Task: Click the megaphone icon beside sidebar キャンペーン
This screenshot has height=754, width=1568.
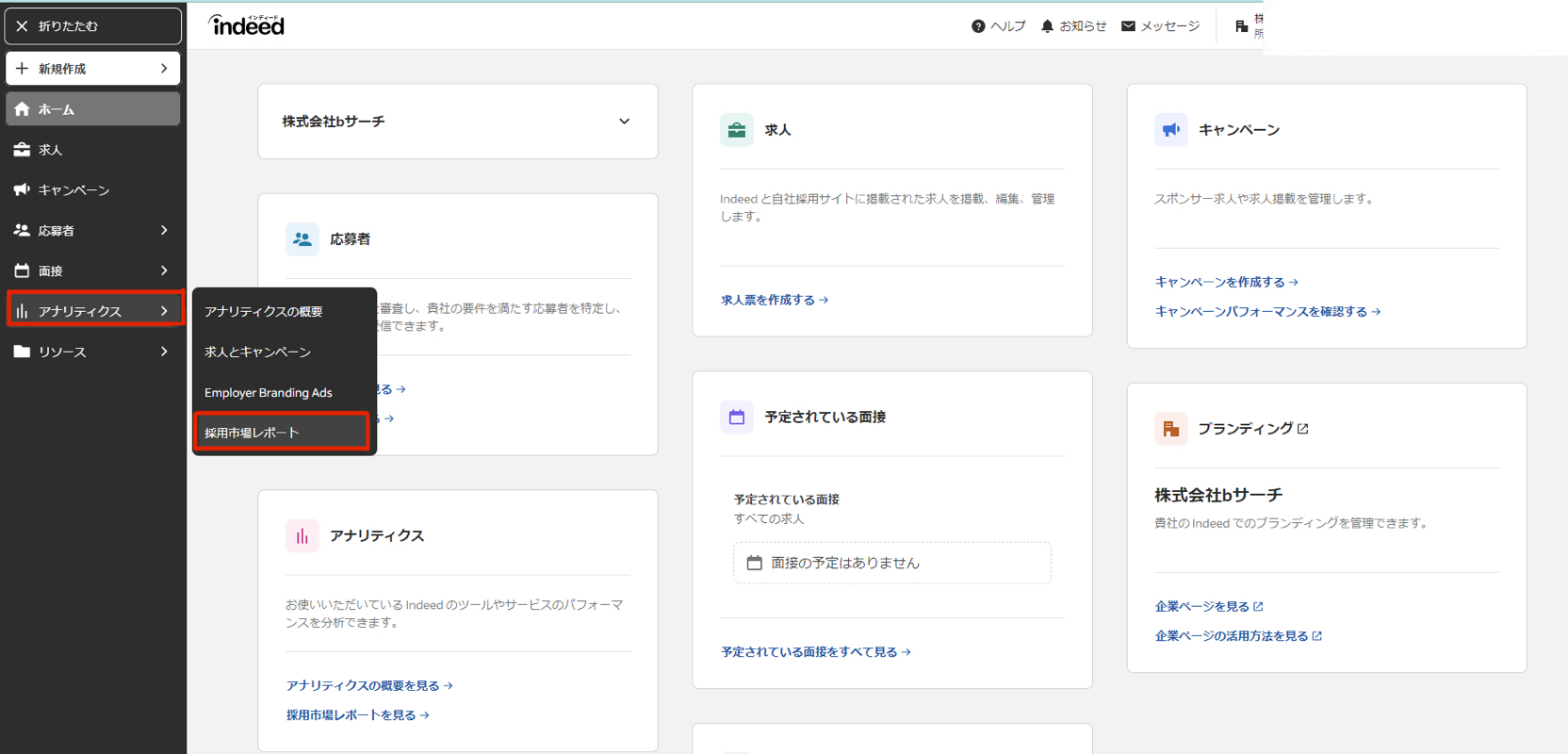Action: pyautogui.click(x=22, y=189)
